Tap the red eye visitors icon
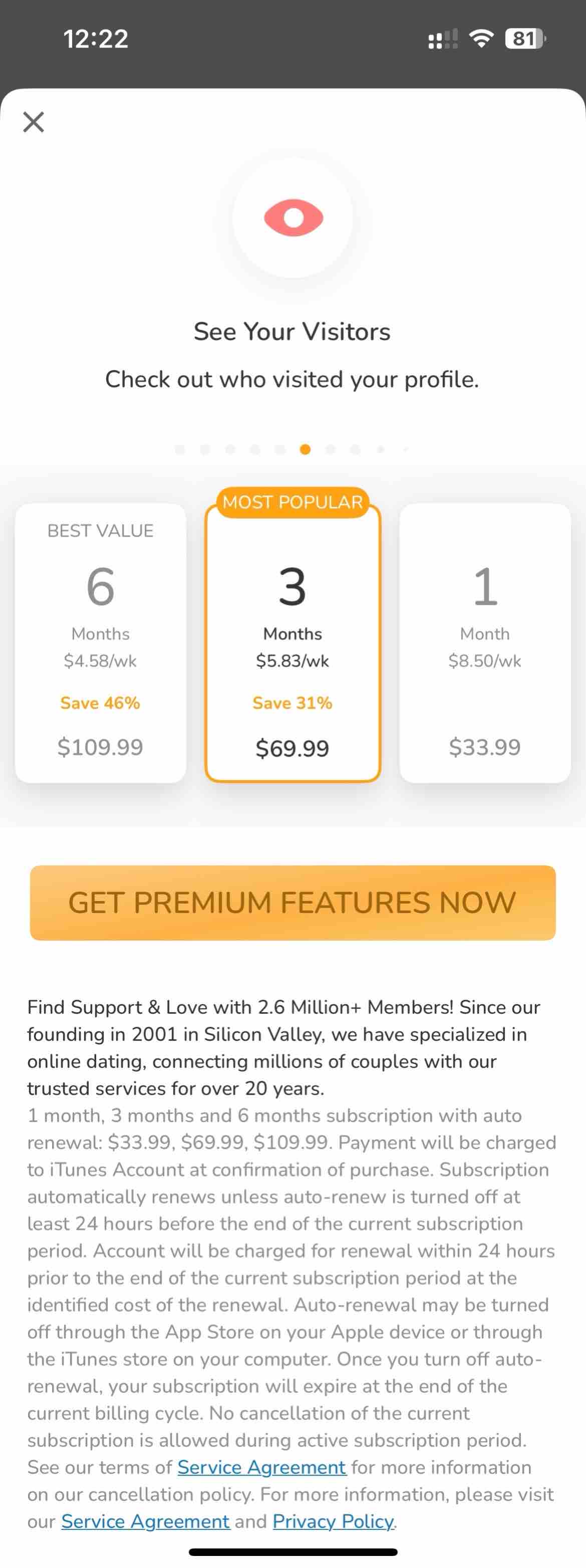The image size is (586, 1568). click(x=294, y=218)
